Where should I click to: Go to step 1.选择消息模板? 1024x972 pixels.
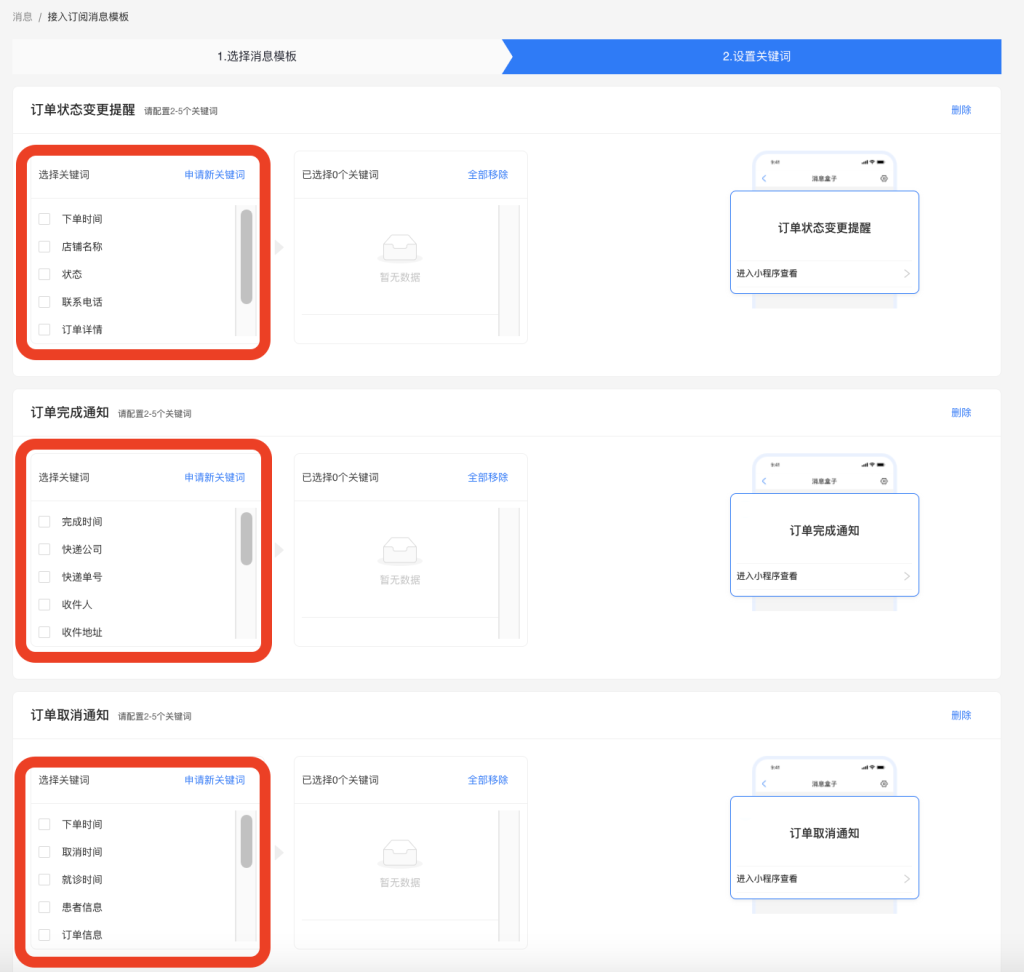257,56
